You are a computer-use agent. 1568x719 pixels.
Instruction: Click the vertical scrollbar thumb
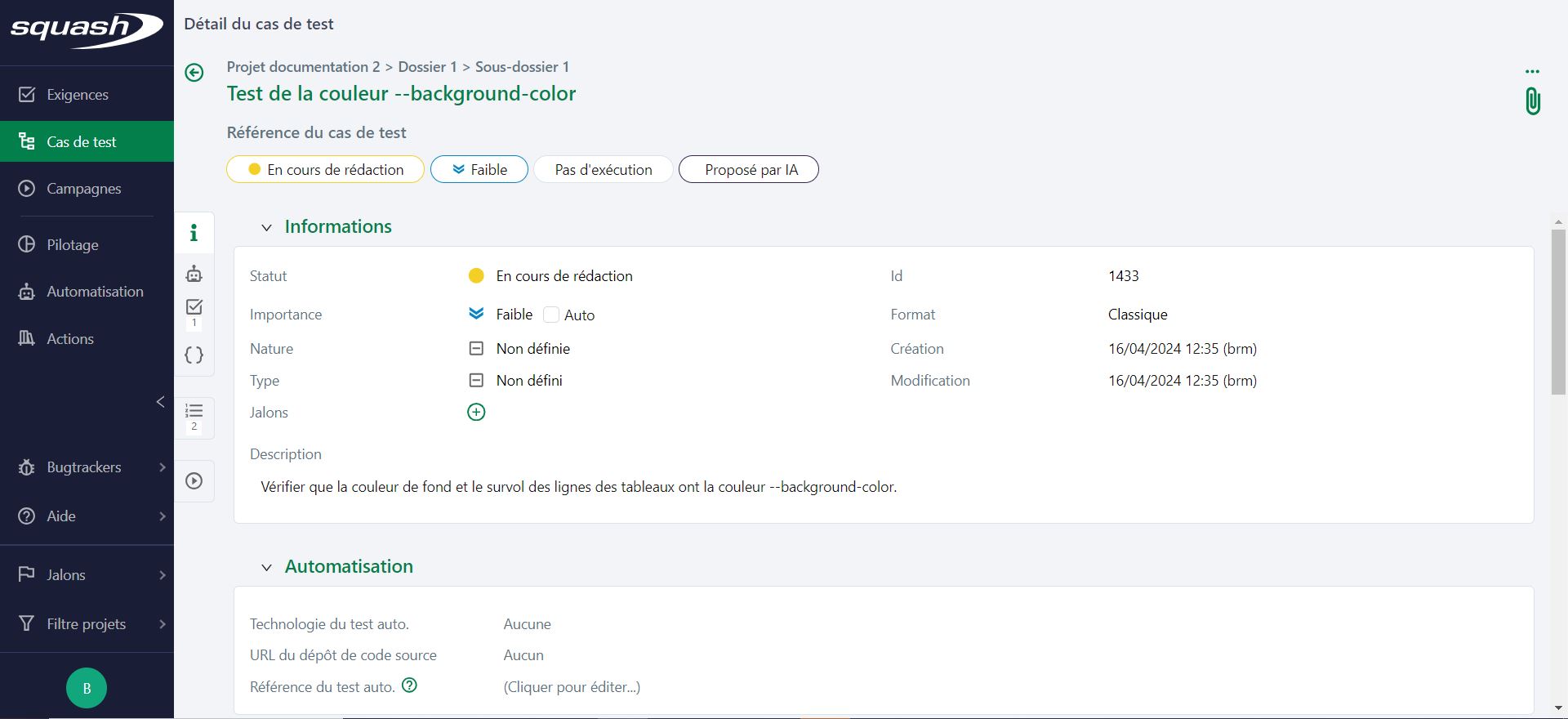1558,310
